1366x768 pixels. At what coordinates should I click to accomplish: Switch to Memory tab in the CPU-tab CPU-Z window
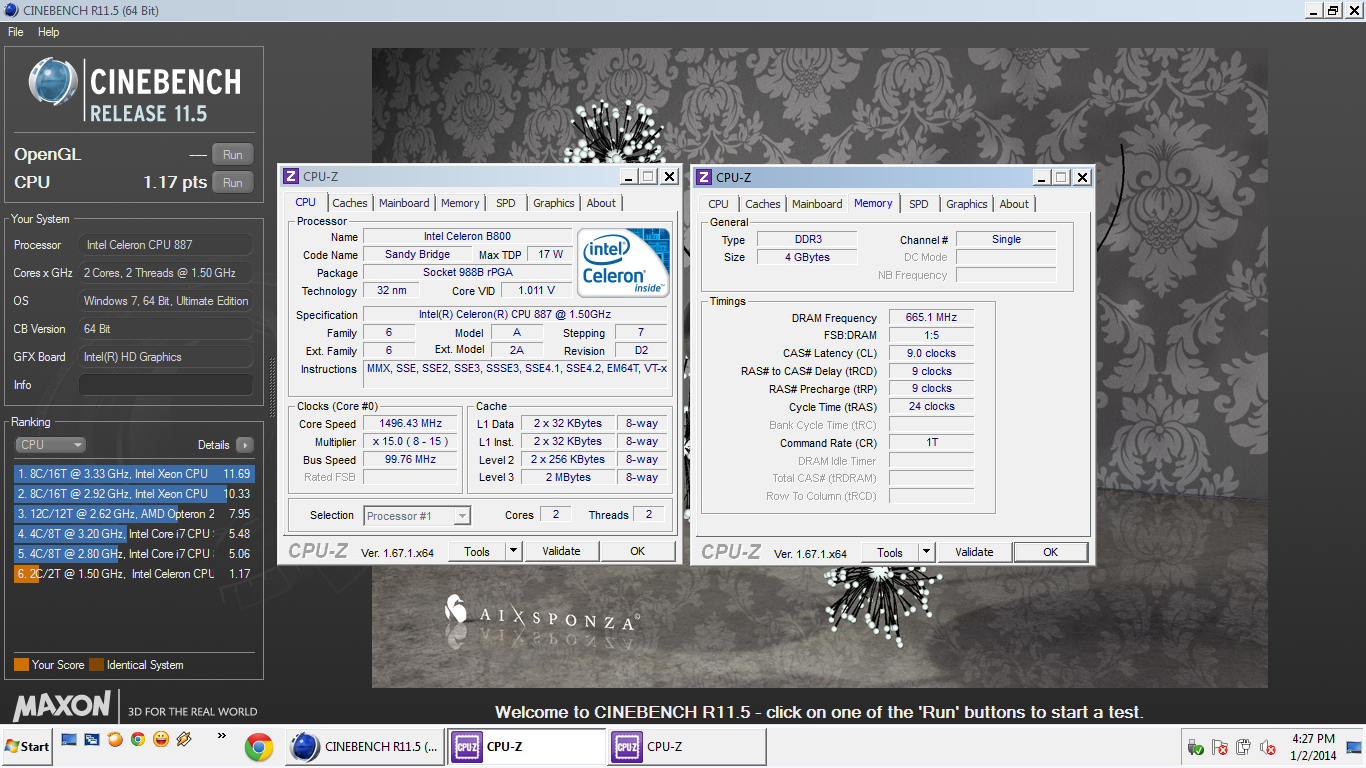(x=460, y=203)
